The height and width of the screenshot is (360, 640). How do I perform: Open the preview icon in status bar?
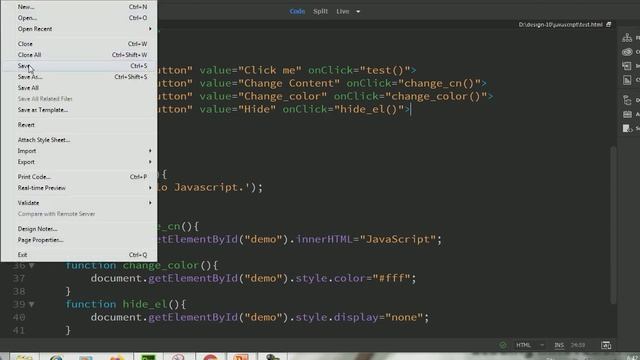pyautogui.click(x=606, y=345)
